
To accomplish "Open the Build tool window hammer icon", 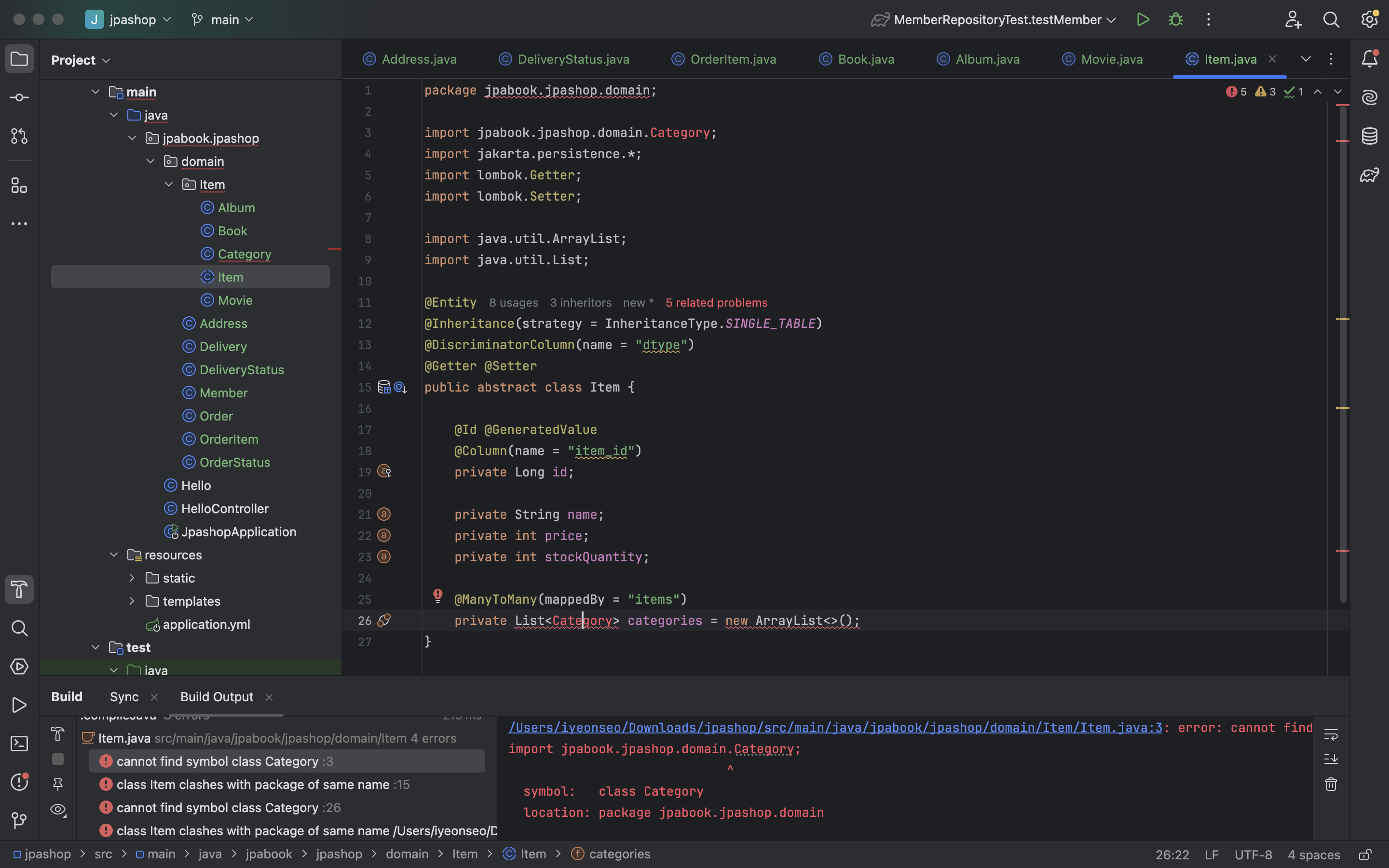I will pos(19,590).
